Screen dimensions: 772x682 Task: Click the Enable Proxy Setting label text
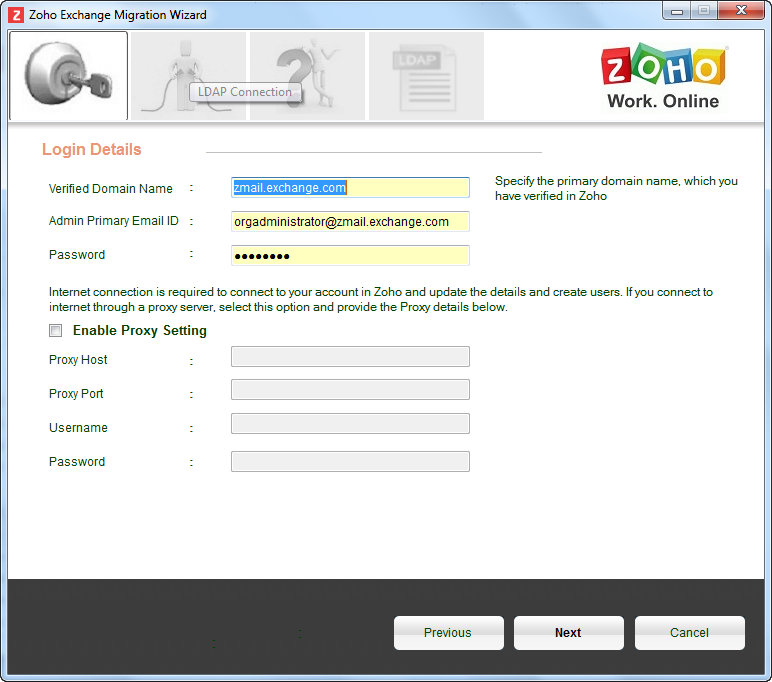(x=140, y=331)
